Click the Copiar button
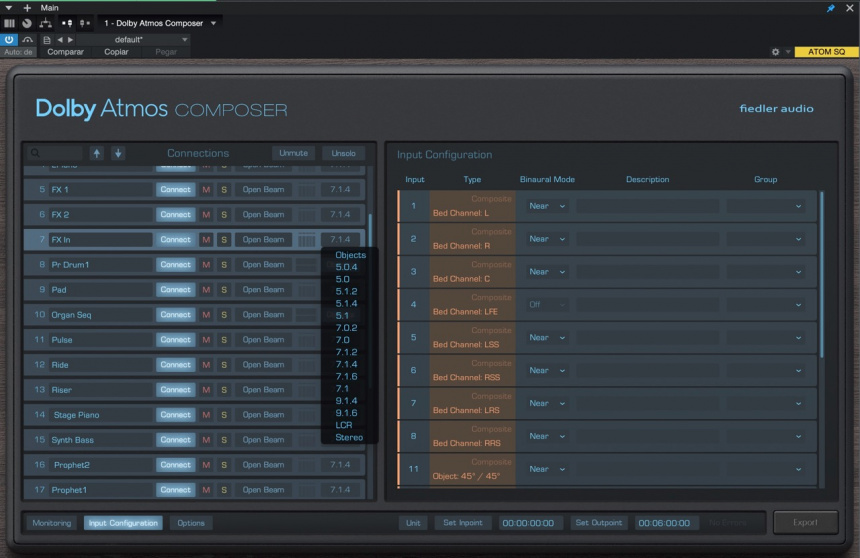 point(116,52)
